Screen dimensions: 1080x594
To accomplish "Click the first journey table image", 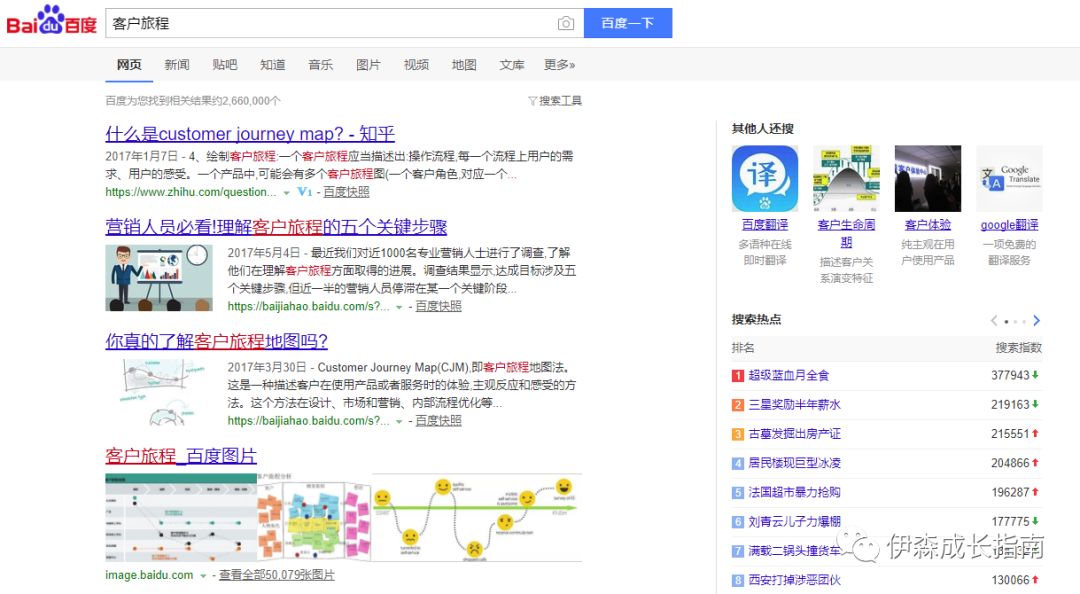I will pos(181,517).
